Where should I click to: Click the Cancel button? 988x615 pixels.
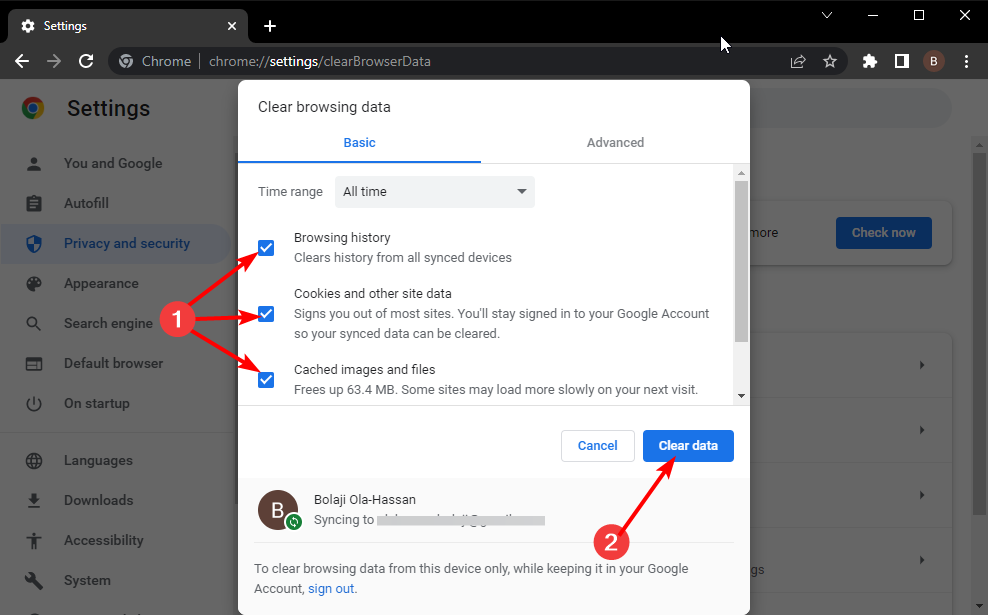[x=597, y=445]
